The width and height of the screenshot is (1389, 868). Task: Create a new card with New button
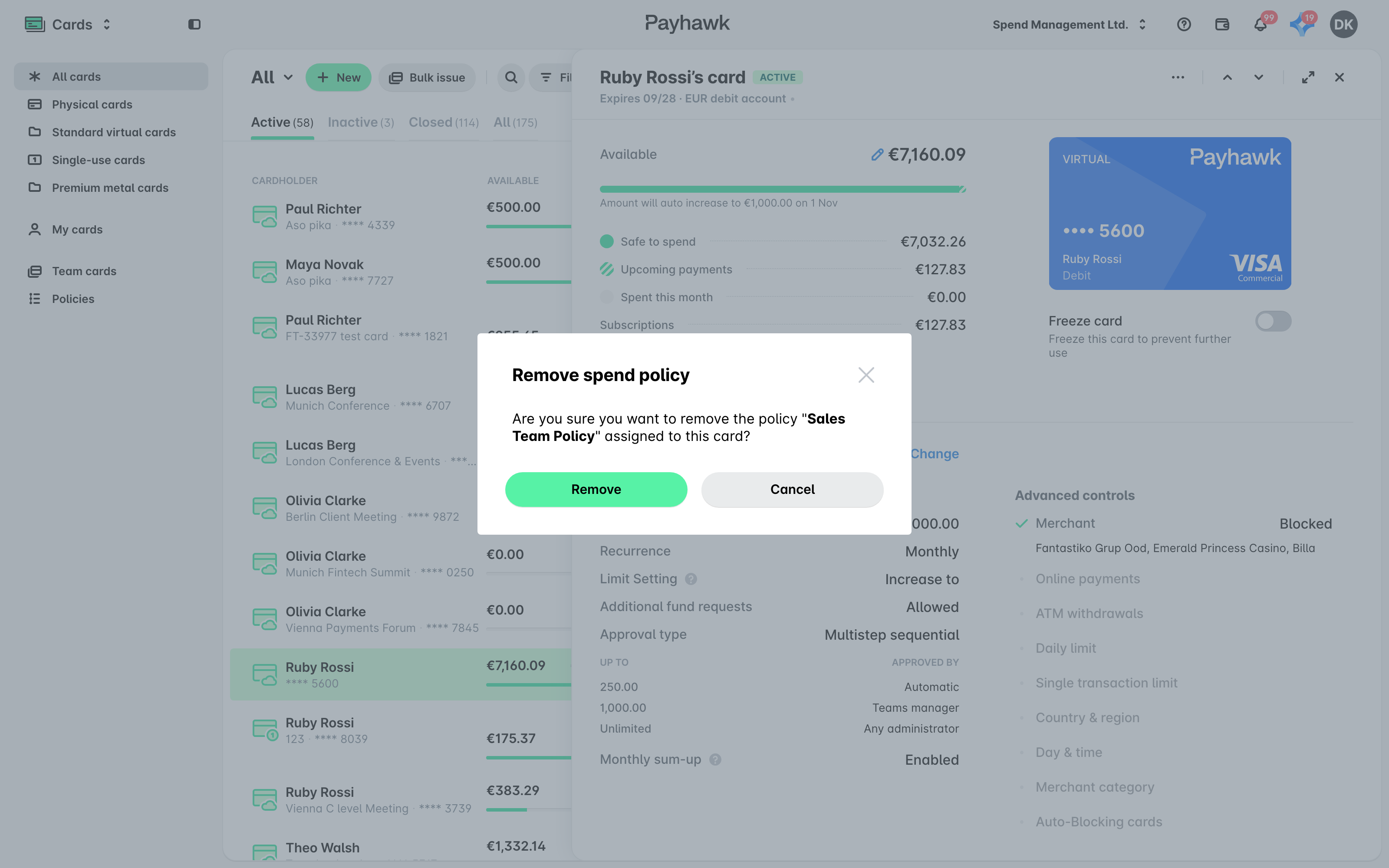338,78
